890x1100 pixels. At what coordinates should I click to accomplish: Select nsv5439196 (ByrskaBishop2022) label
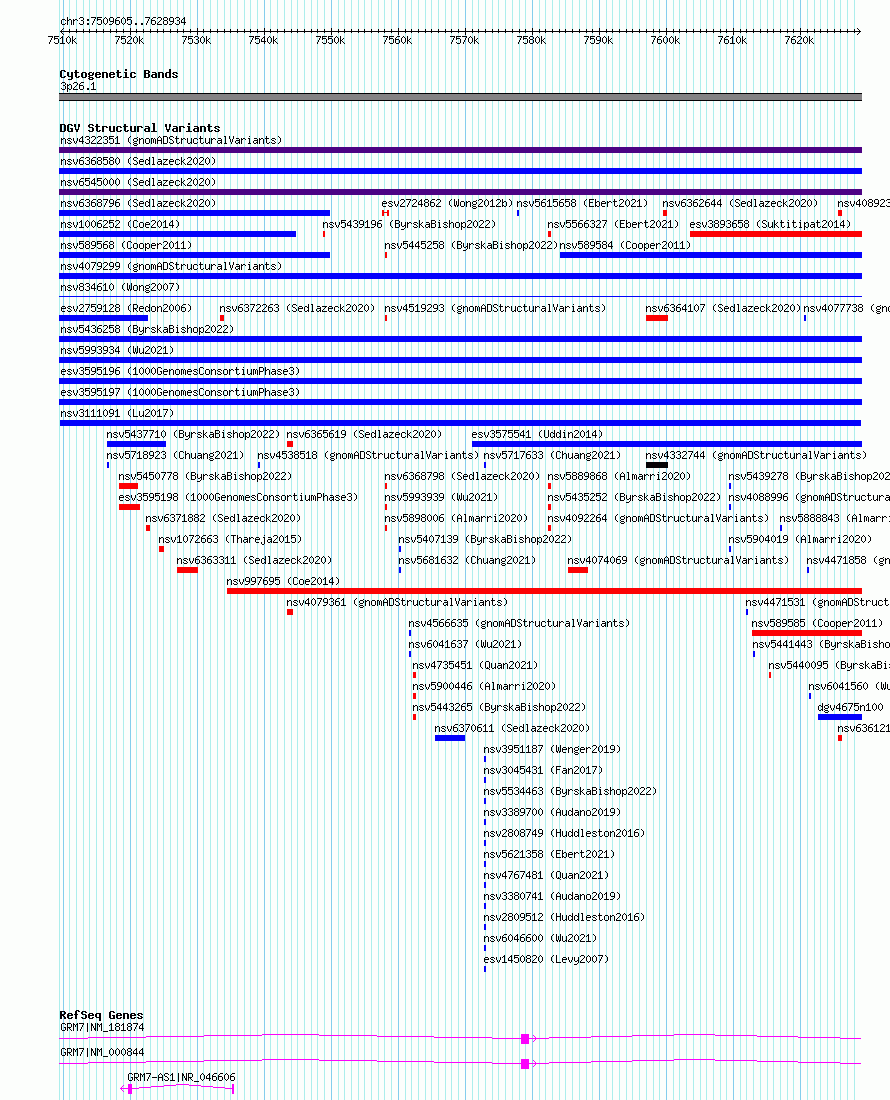(x=409, y=224)
